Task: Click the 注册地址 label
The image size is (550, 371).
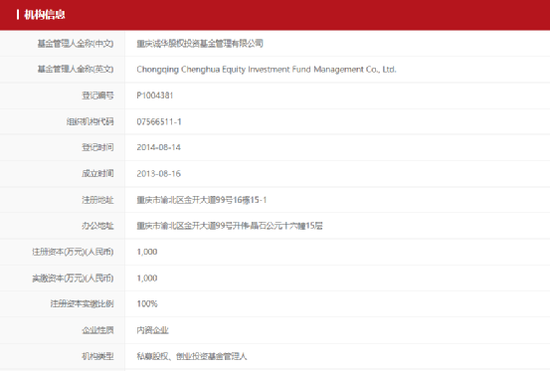Action: [98, 200]
